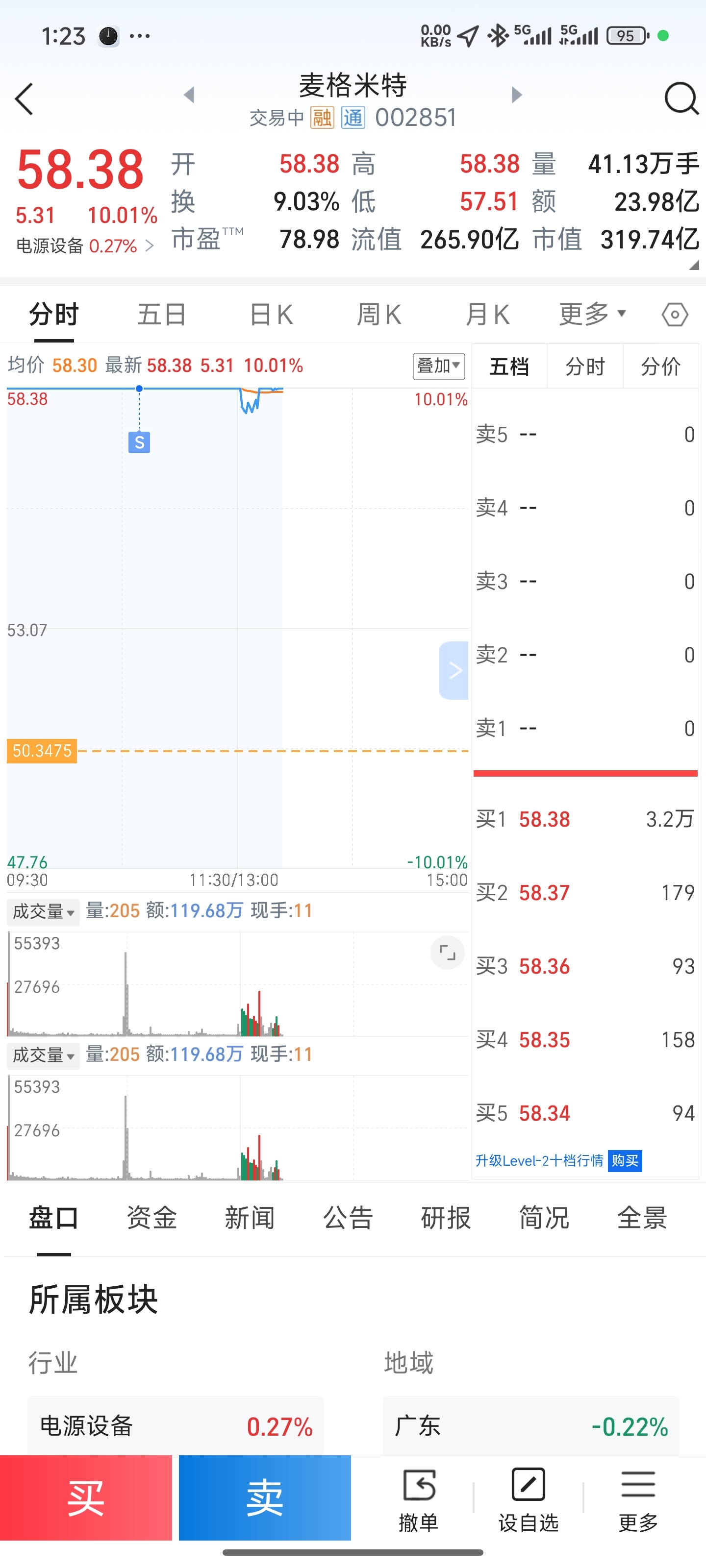Image resolution: width=706 pixels, height=1568 pixels.
Task: Tap the battery indicator in status bar
Action: coord(627,36)
